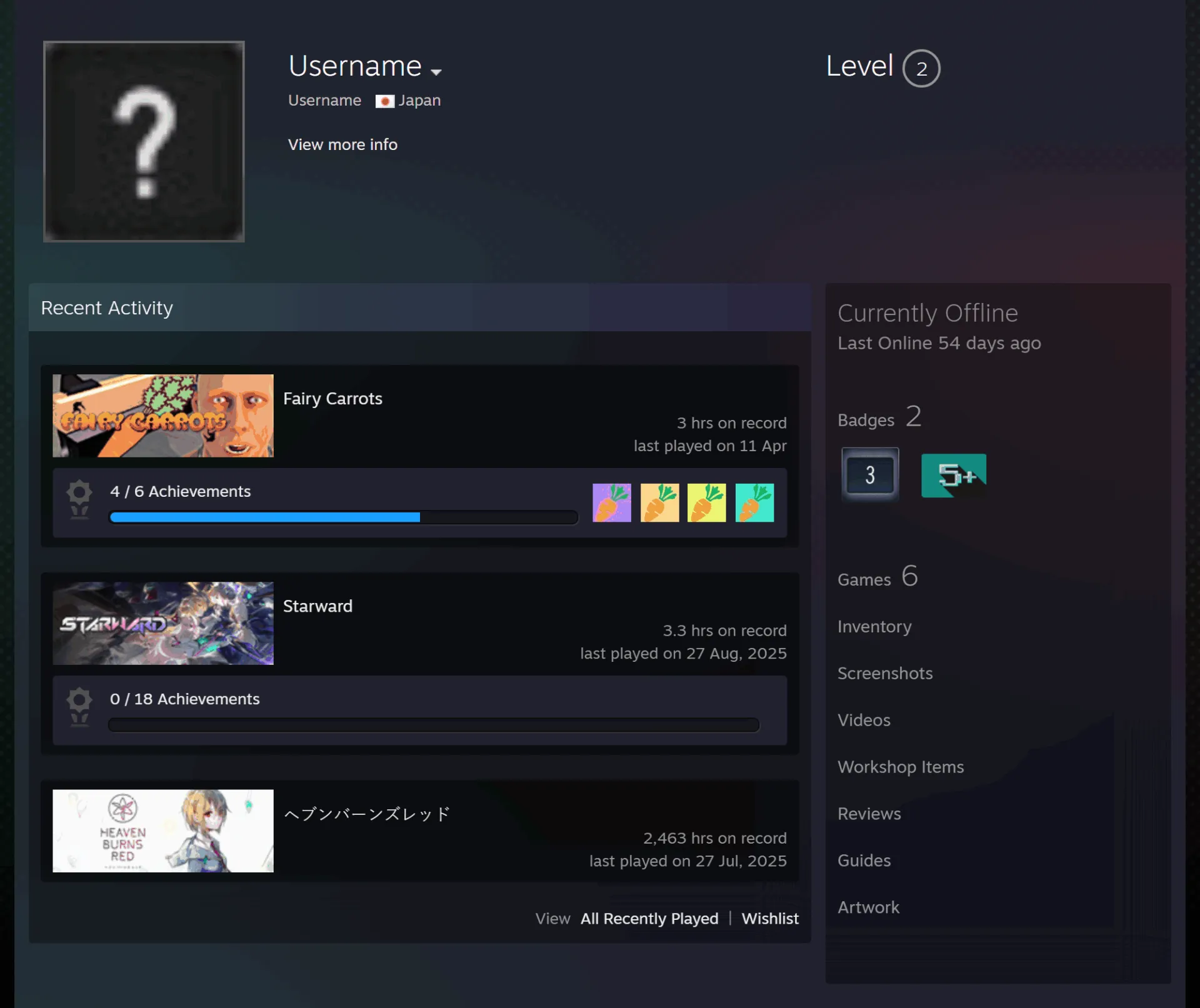Click the ヘブンバーンズレッド game title
The image size is (1200, 1008).
[x=367, y=814]
